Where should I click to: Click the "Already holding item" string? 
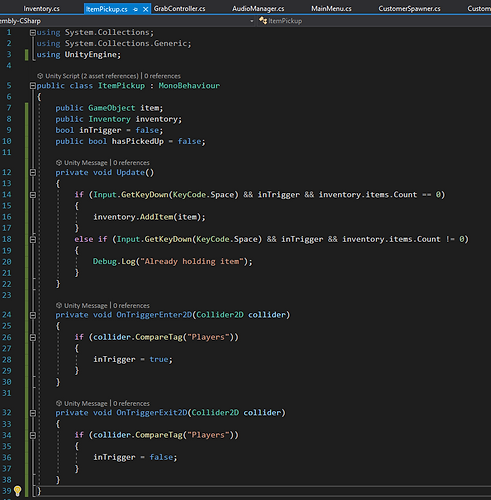pyautogui.click(x=191, y=261)
